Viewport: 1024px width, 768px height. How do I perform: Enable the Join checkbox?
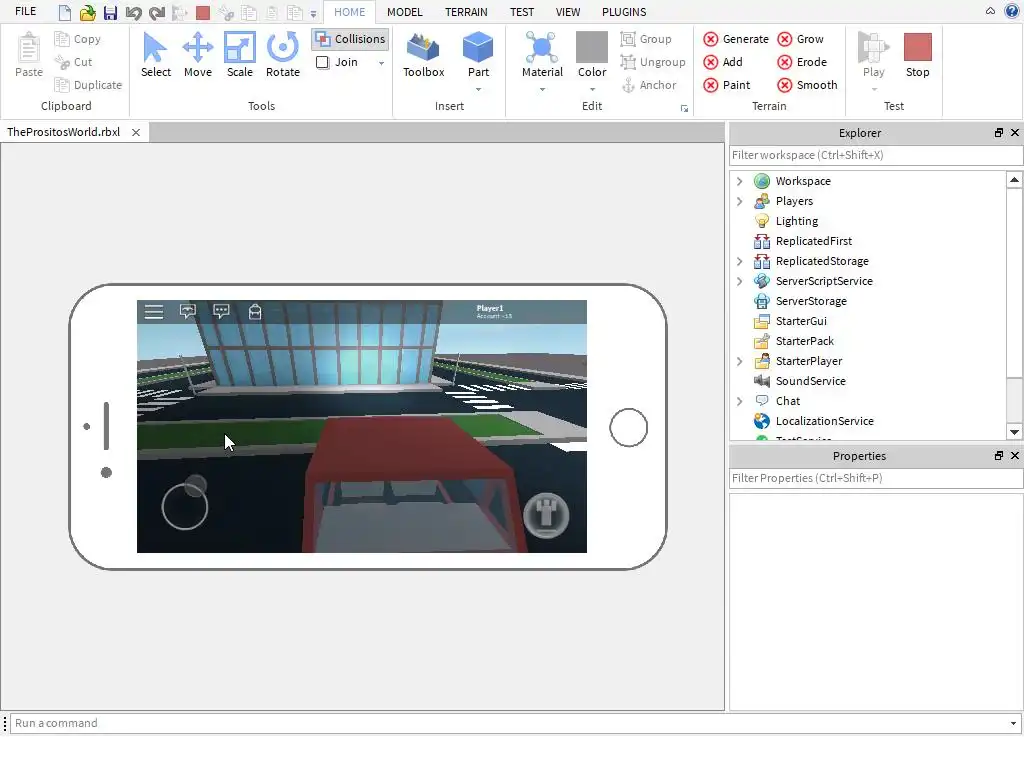point(323,62)
